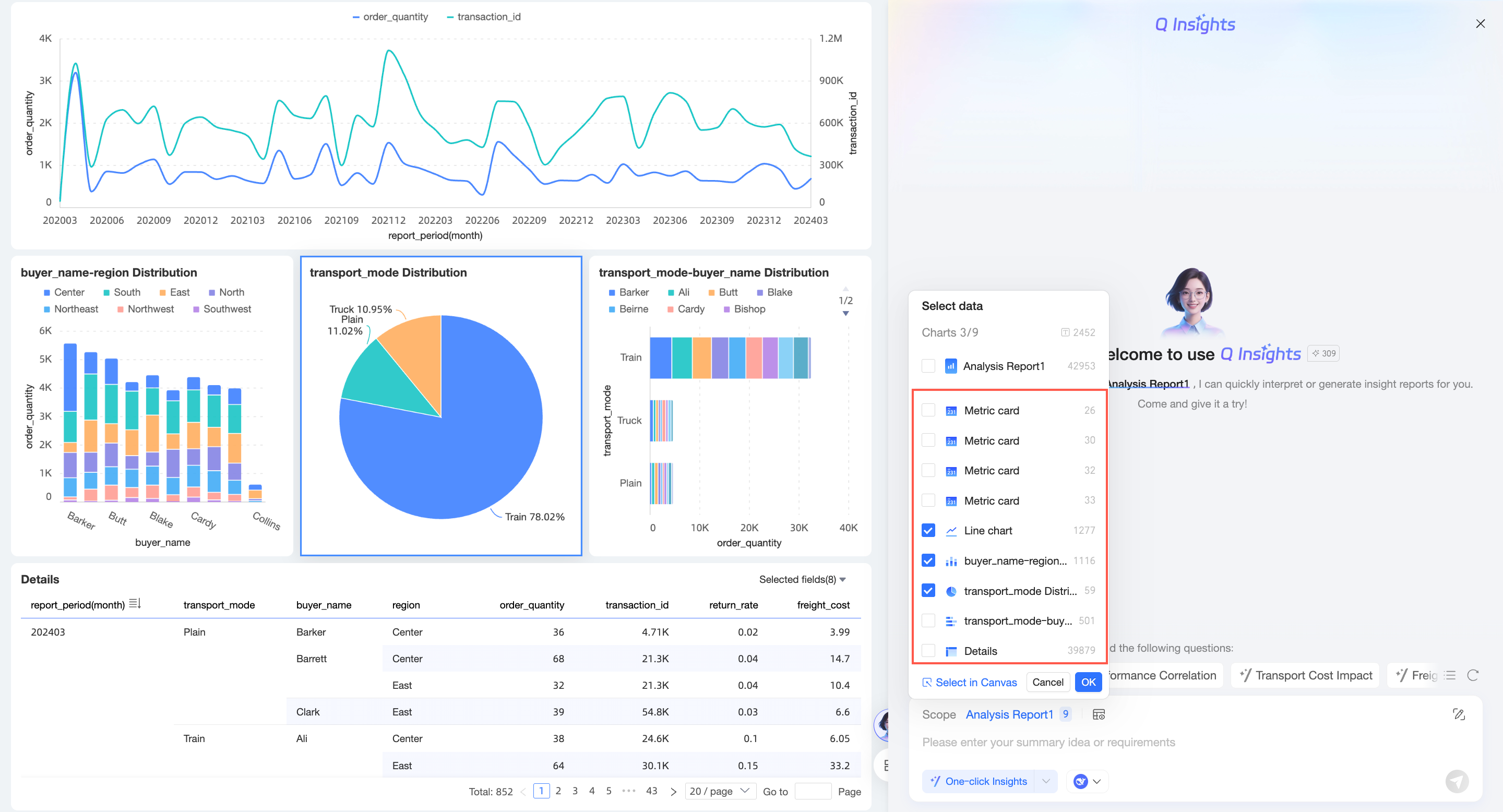Click the pie chart icon for transport_mode Distribution
This screenshot has height=812, width=1503.
951,591
